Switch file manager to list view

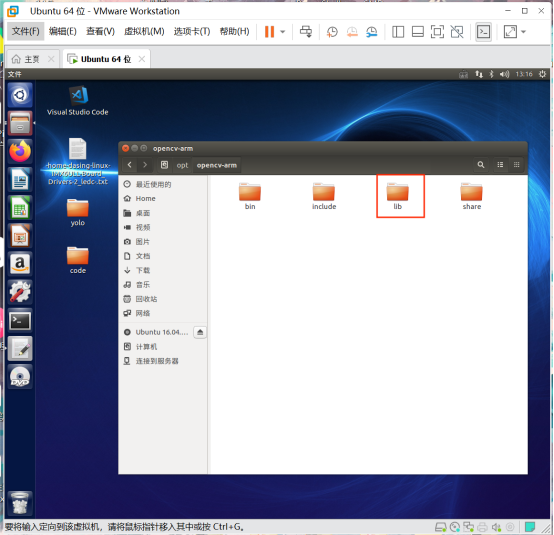(500, 165)
